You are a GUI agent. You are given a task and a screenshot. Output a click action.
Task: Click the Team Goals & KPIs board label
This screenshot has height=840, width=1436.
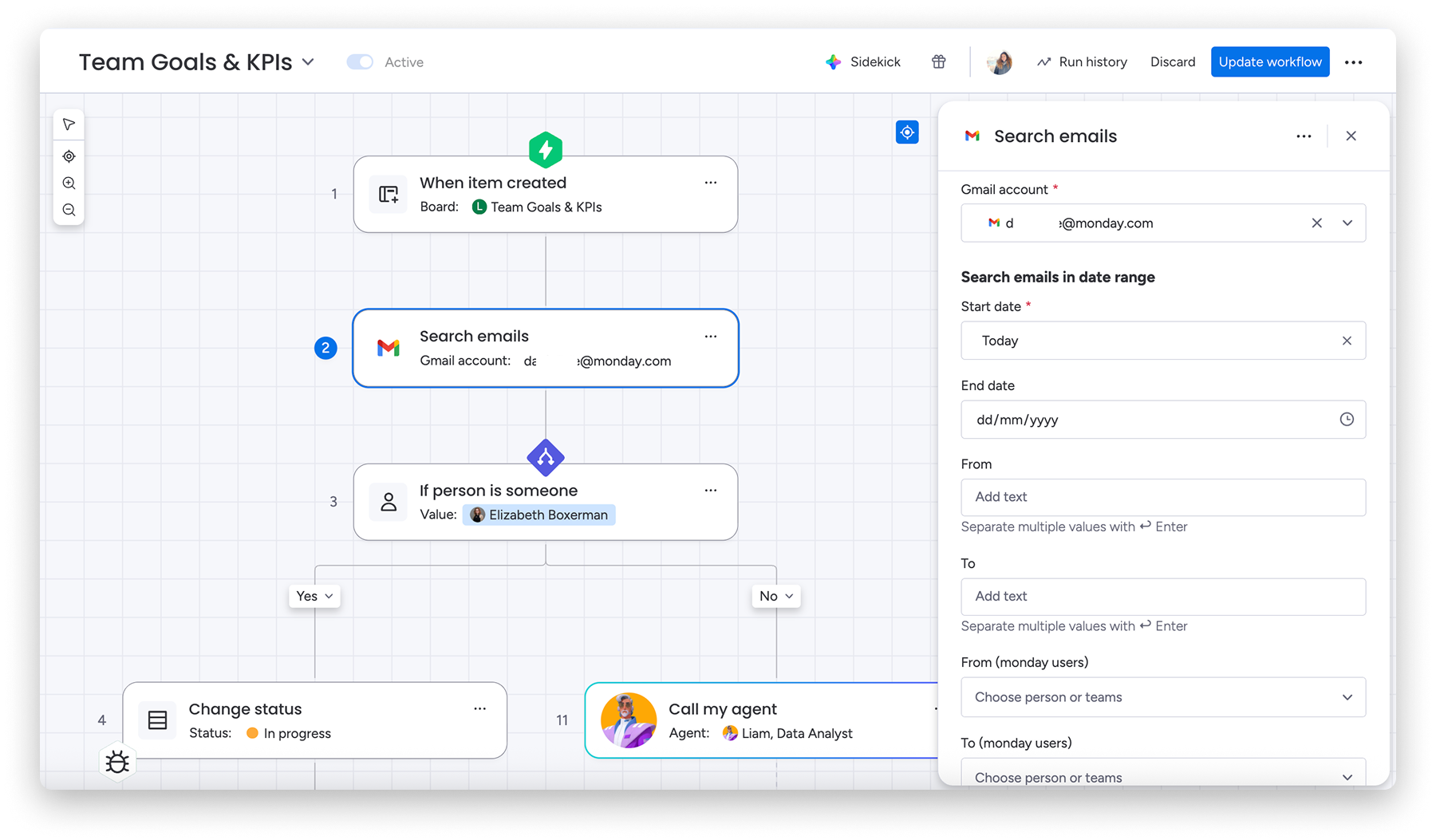(x=537, y=207)
